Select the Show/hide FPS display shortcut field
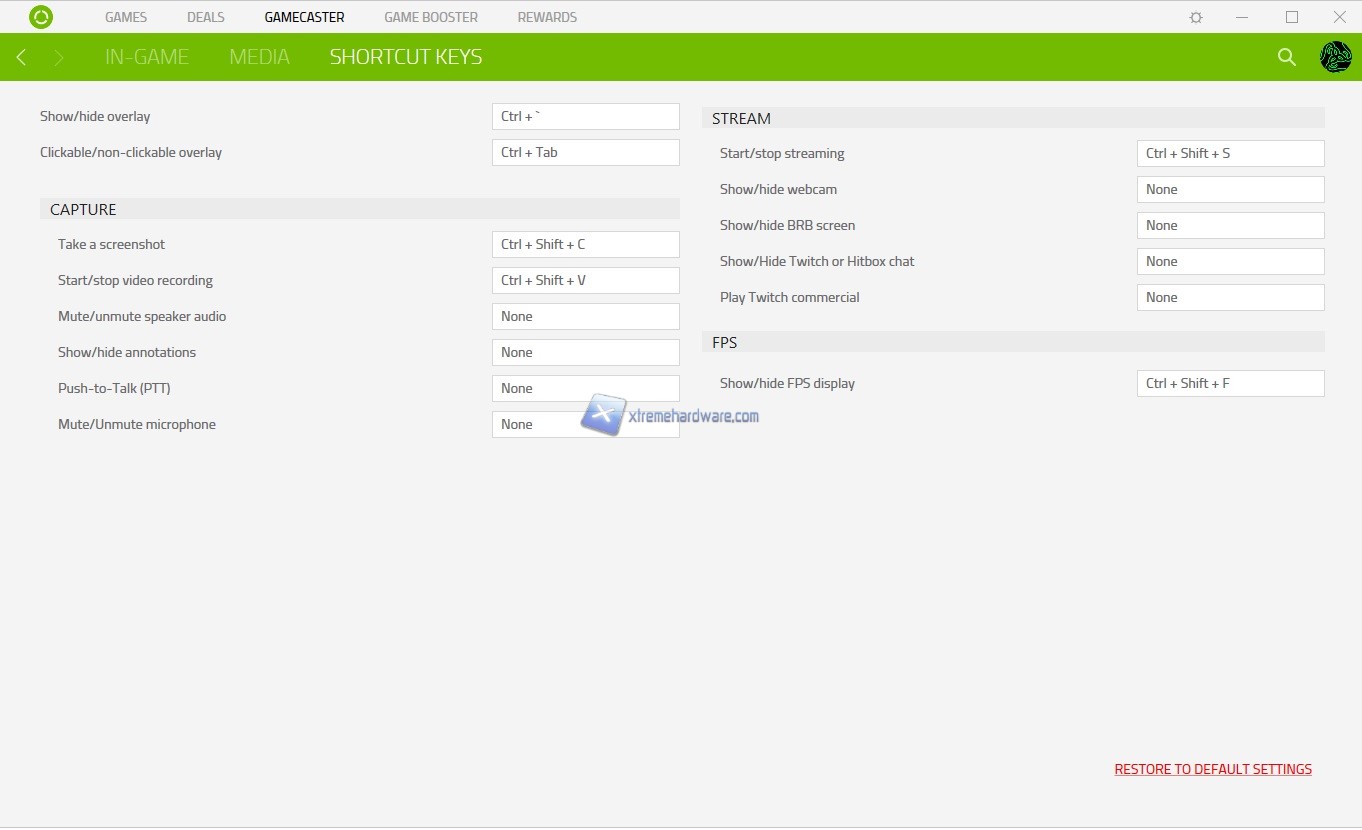The image size is (1362, 830). coord(1230,383)
